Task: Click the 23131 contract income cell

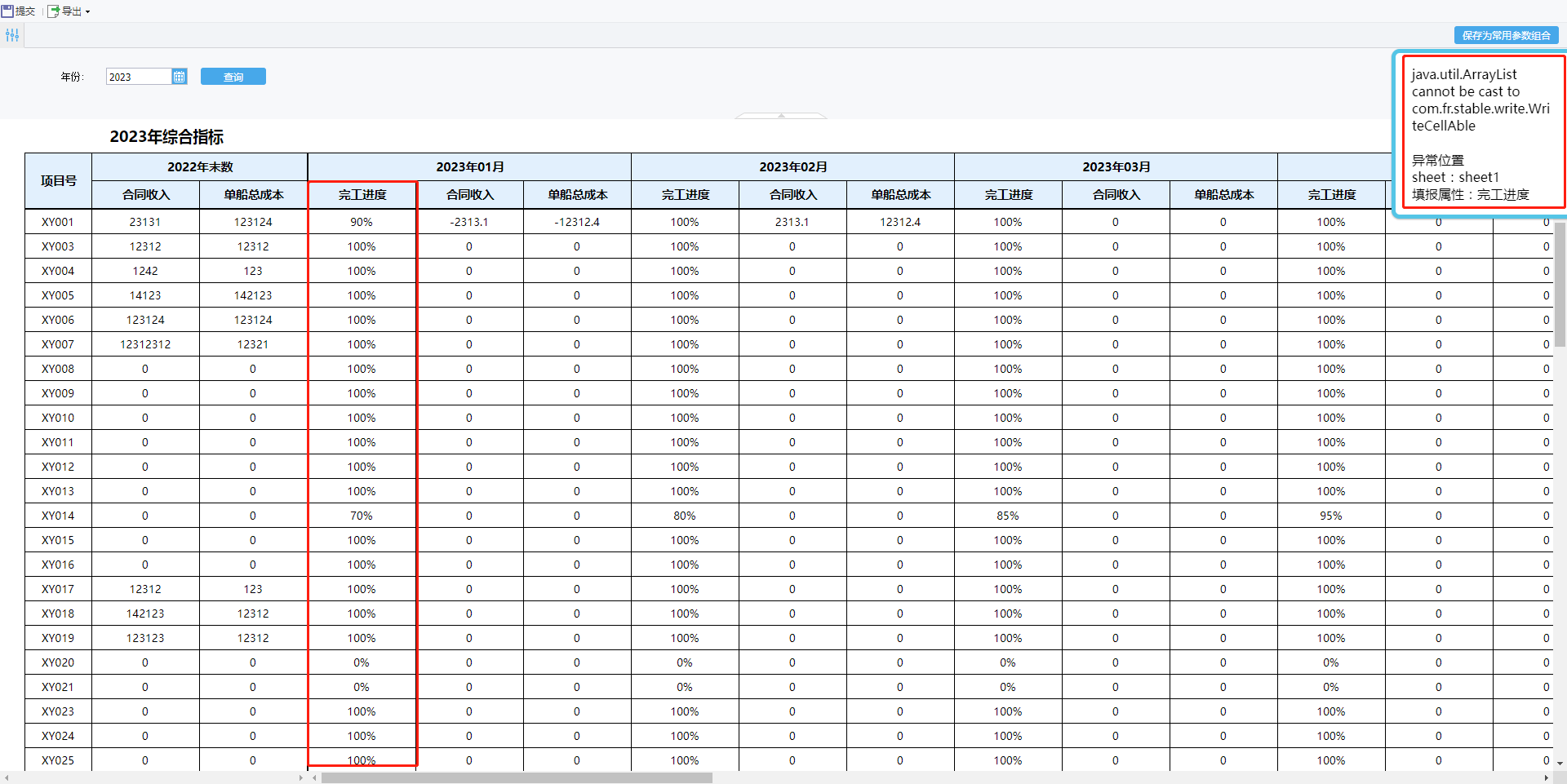Action: point(145,222)
